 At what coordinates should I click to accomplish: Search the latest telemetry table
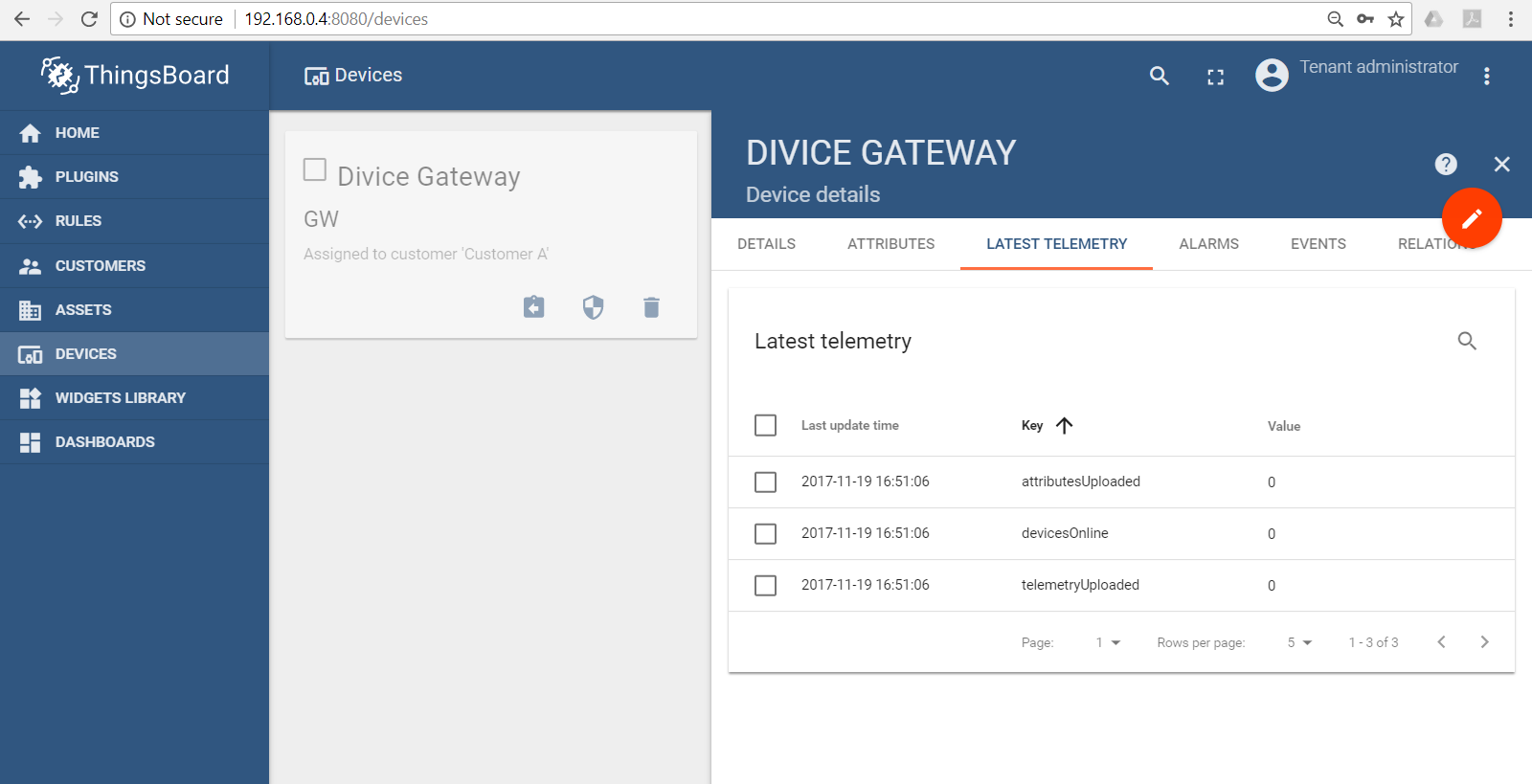[x=1467, y=341]
